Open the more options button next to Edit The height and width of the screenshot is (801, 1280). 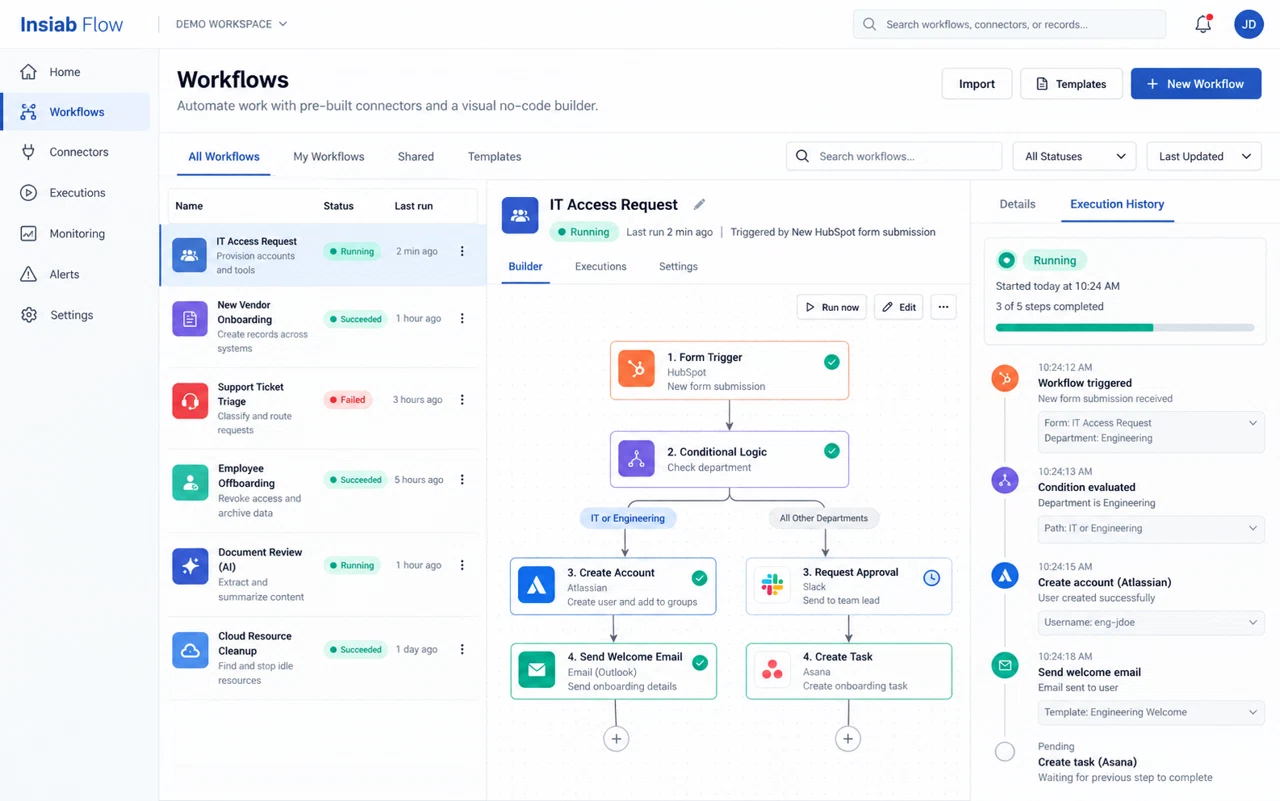(x=943, y=307)
